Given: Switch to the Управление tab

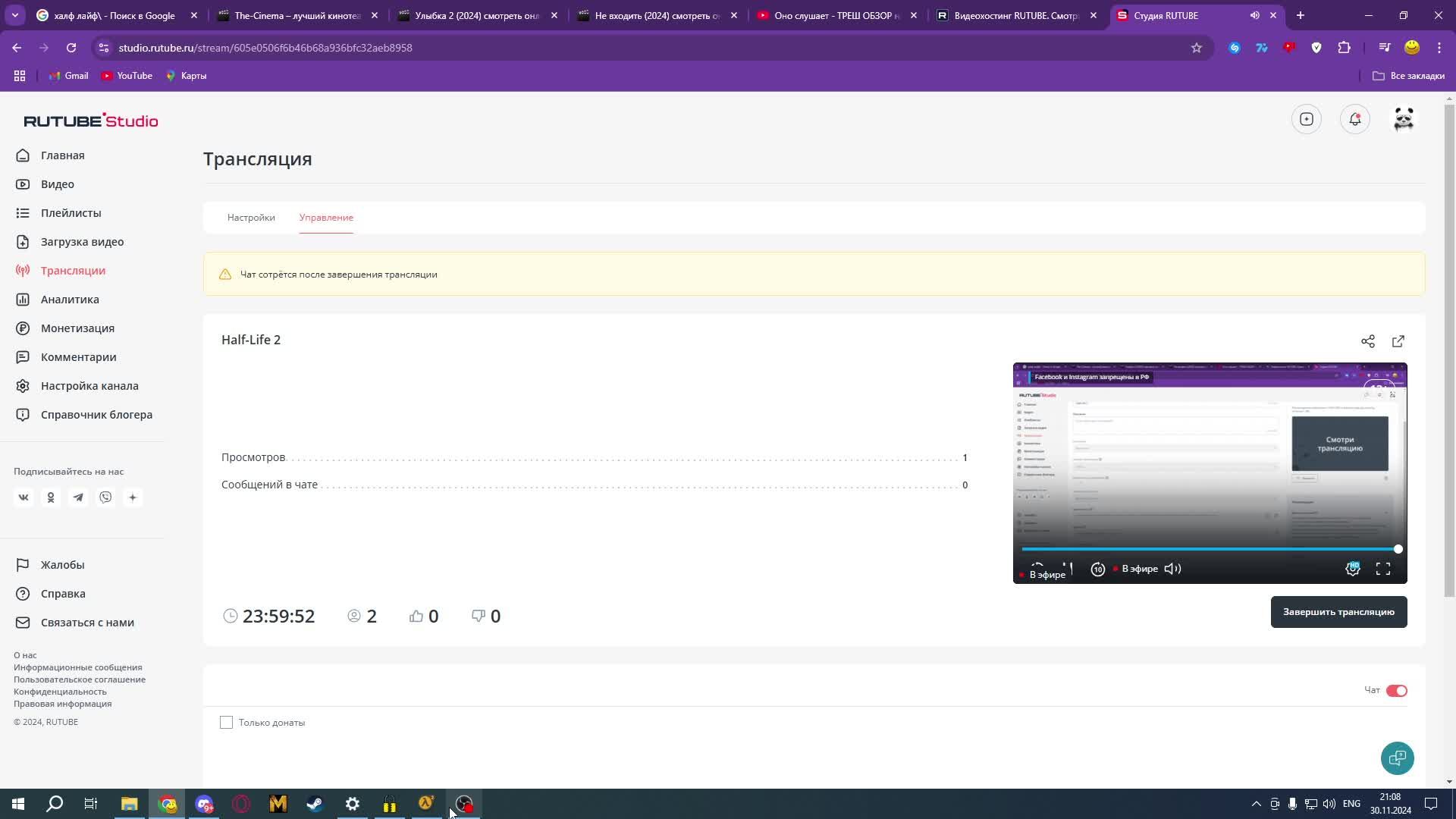Looking at the screenshot, I should click(x=326, y=218).
